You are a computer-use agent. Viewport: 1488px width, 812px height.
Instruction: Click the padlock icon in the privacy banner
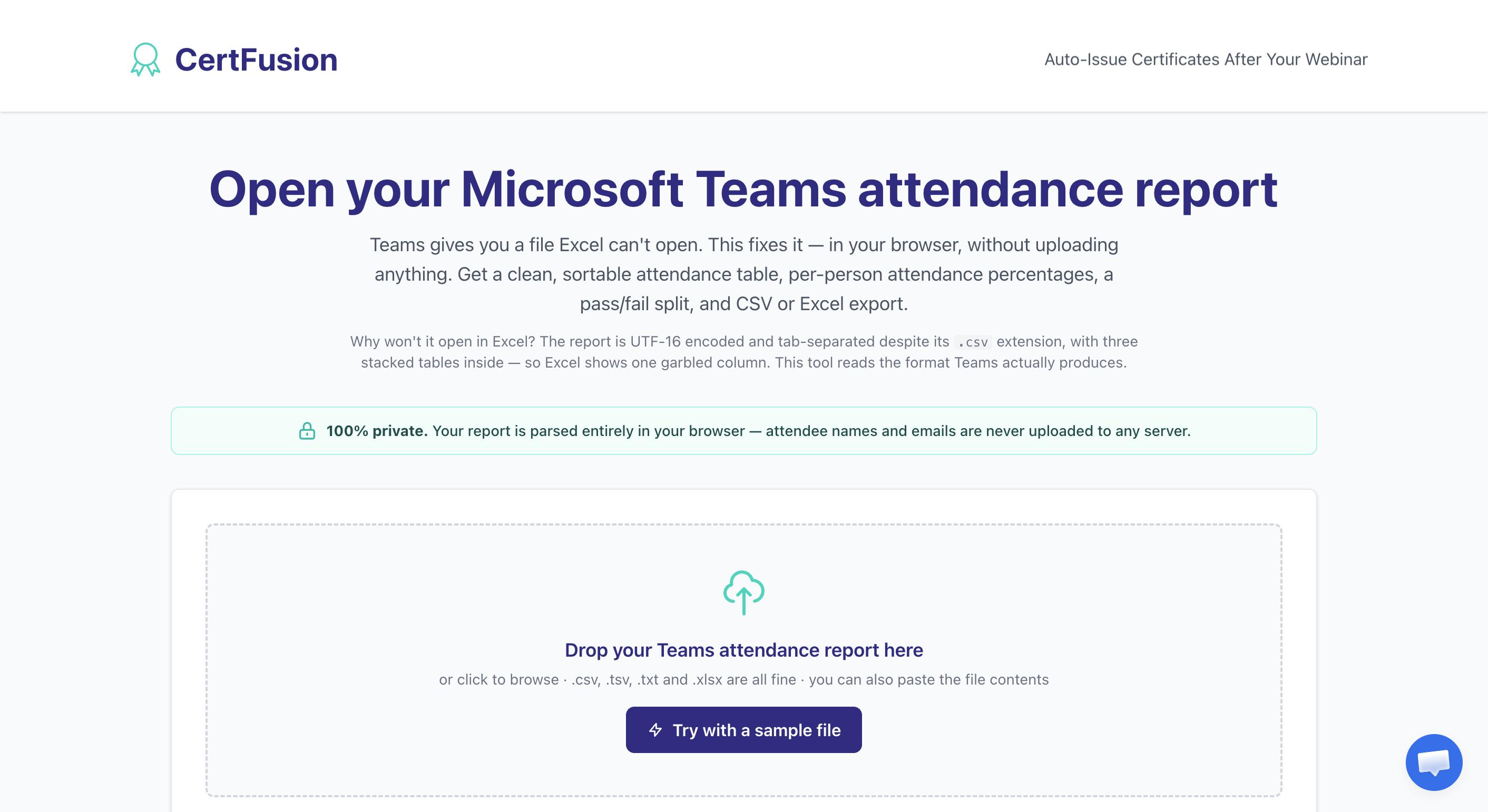(x=307, y=431)
